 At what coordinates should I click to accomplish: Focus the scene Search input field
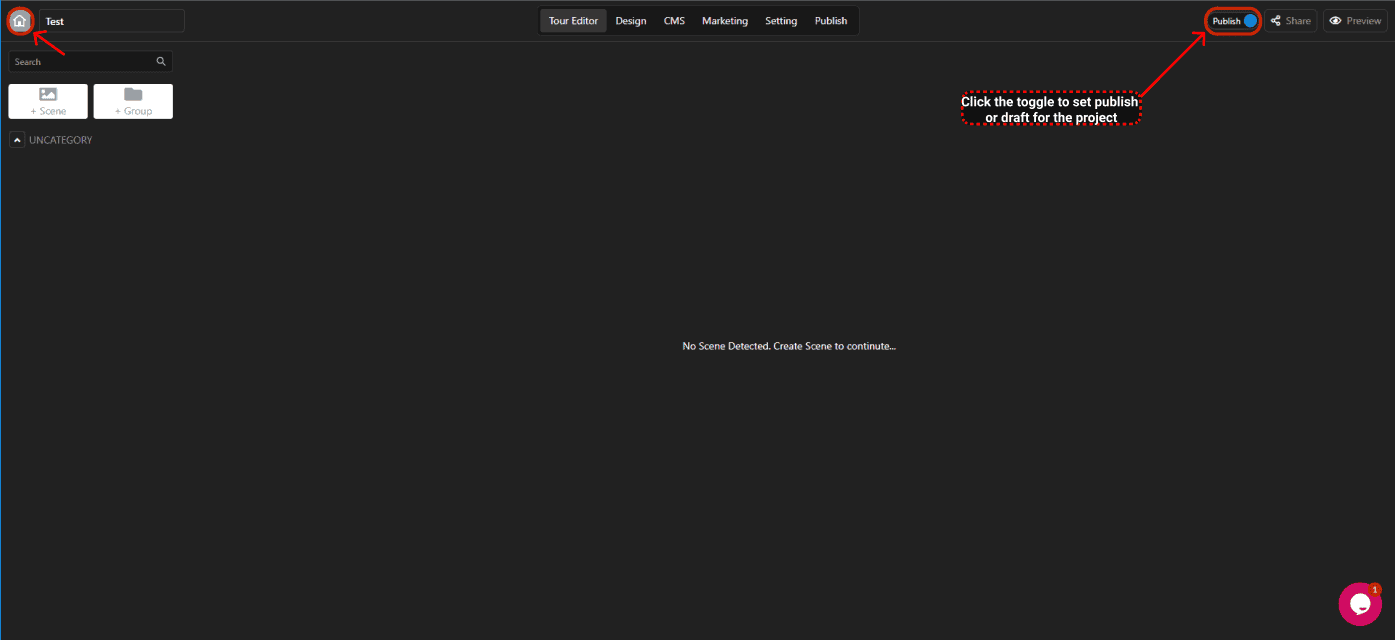pyautogui.click(x=82, y=62)
